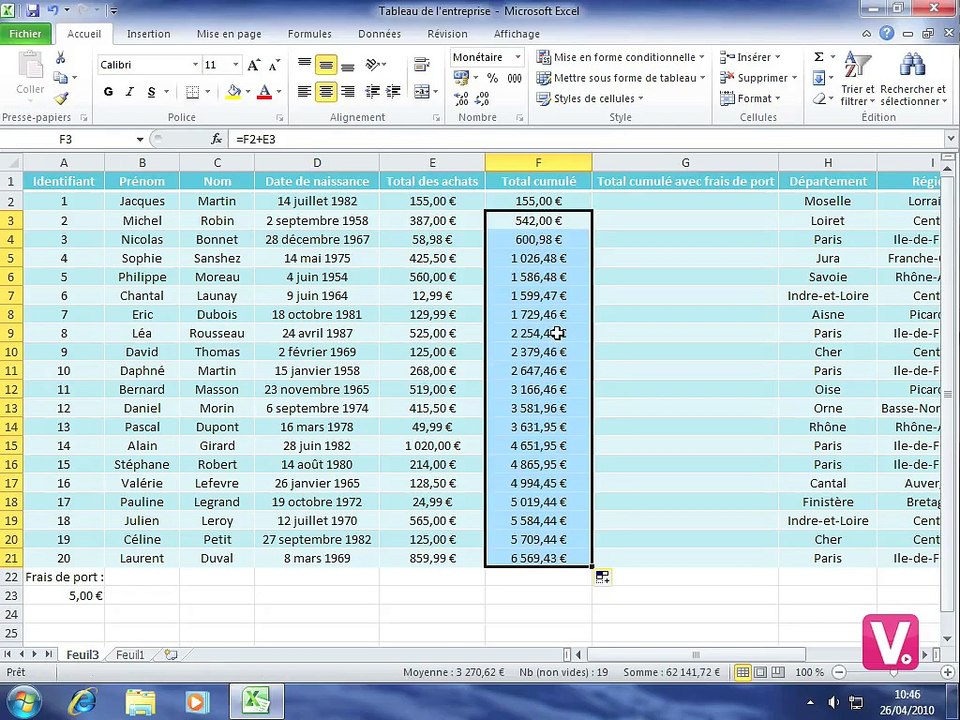
Task: Open the Calibri font name dropdown
Action: click(195, 65)
